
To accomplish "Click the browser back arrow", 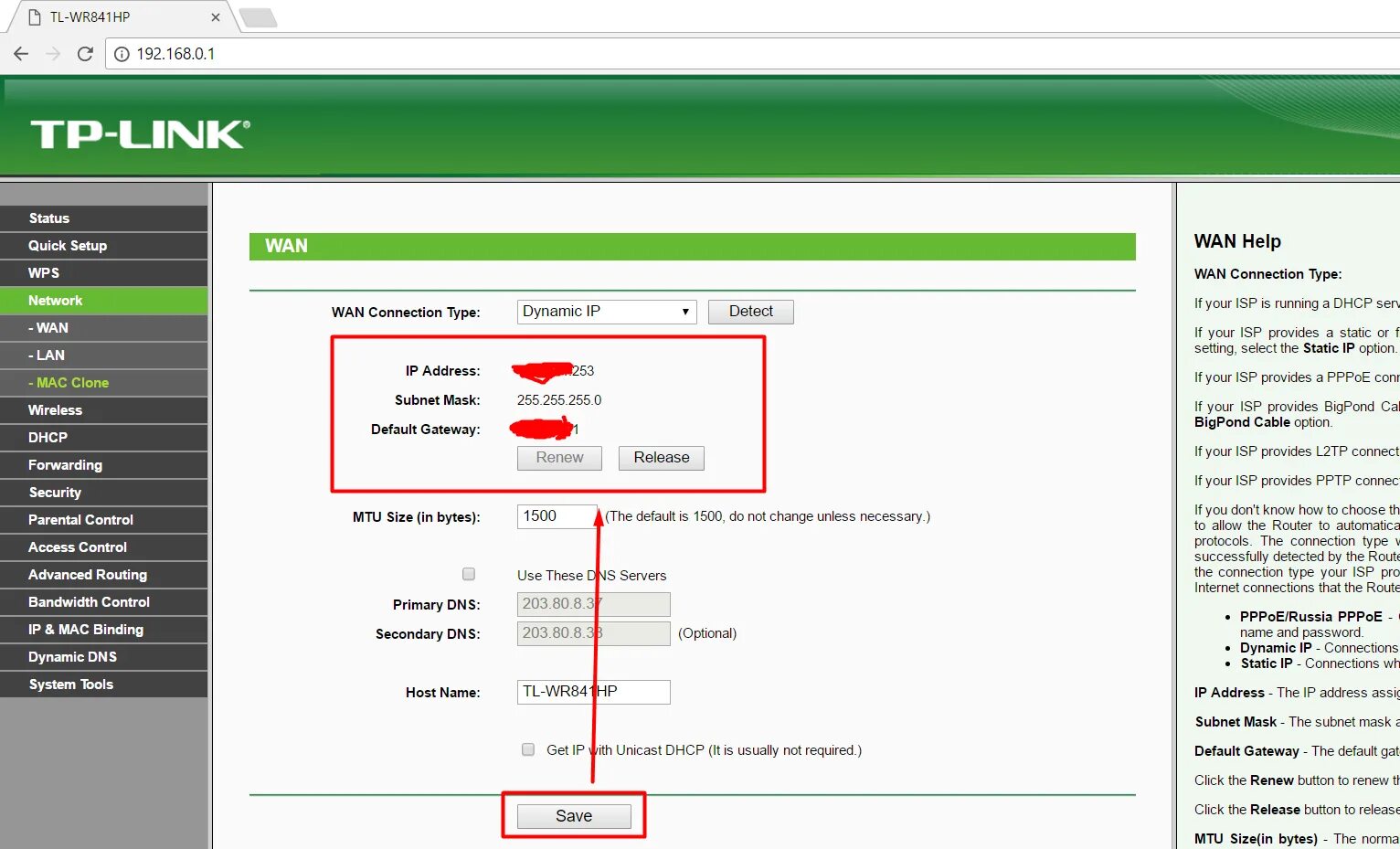I will (x=21, y=54).
